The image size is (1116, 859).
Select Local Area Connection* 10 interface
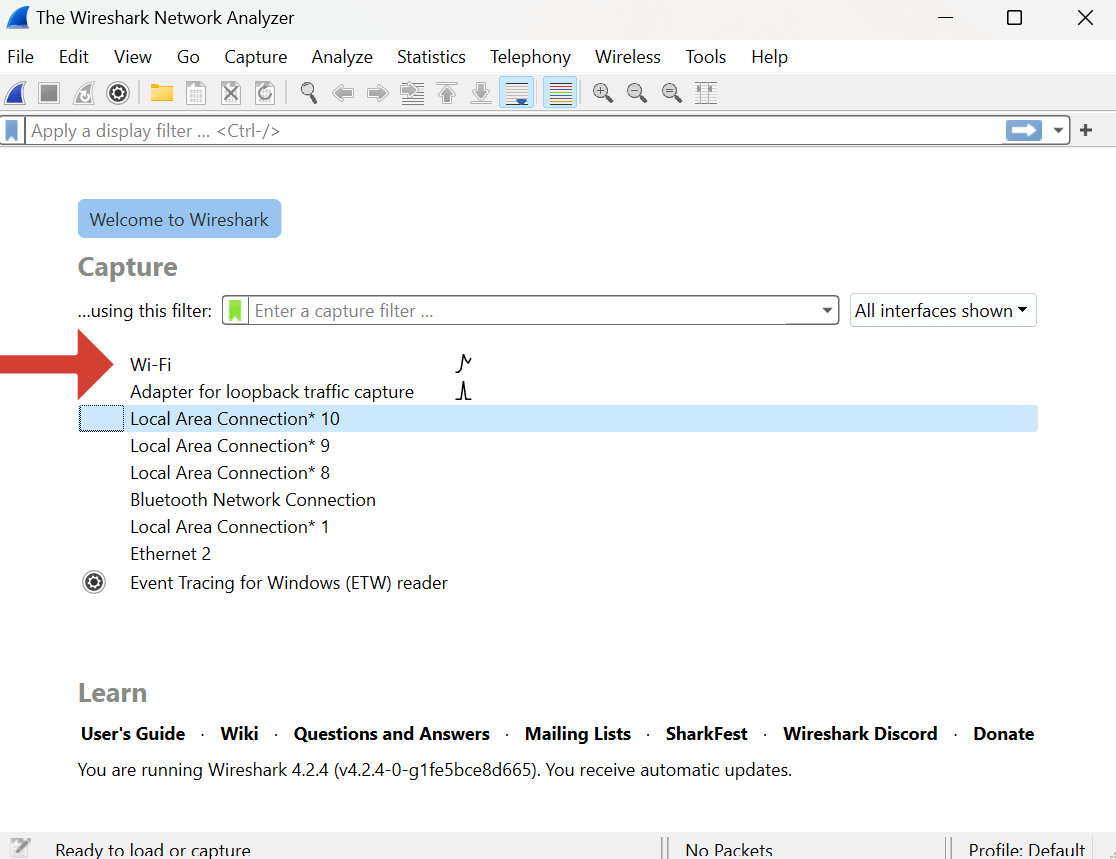[558, 418]
